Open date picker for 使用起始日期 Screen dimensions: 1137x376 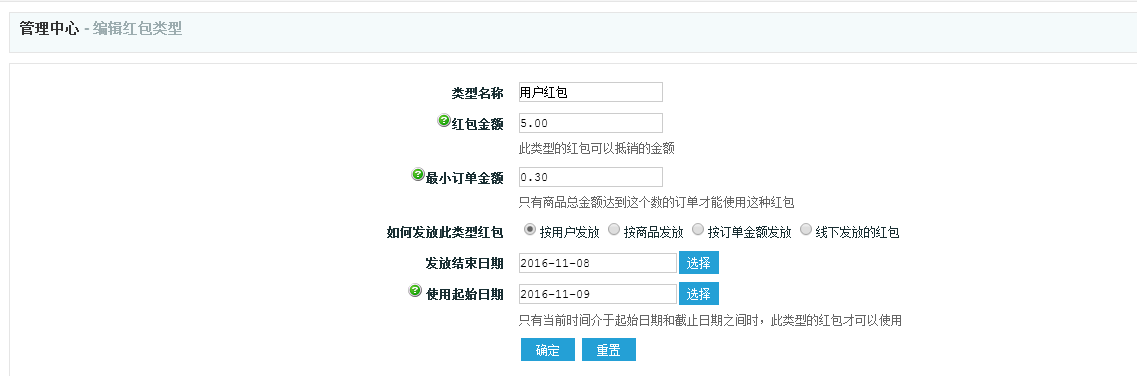[699, 293]
